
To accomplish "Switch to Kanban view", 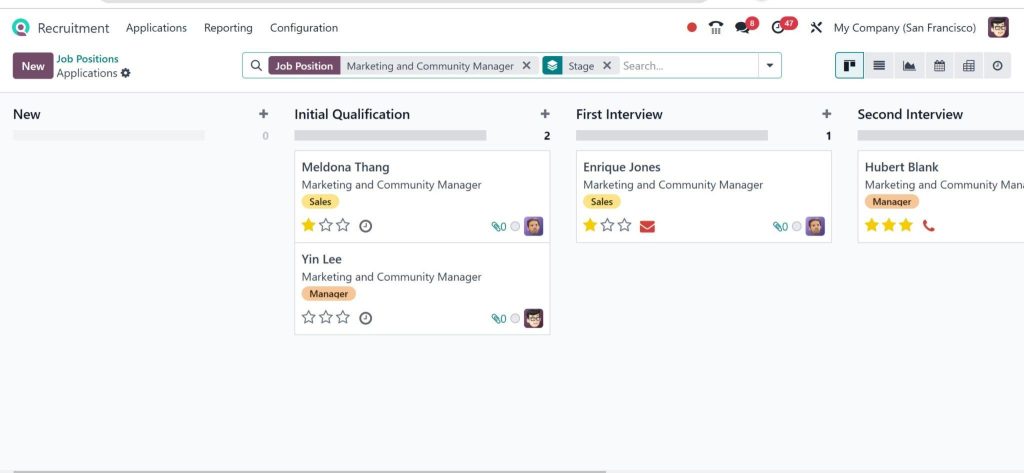I will [x=850, y=65].
